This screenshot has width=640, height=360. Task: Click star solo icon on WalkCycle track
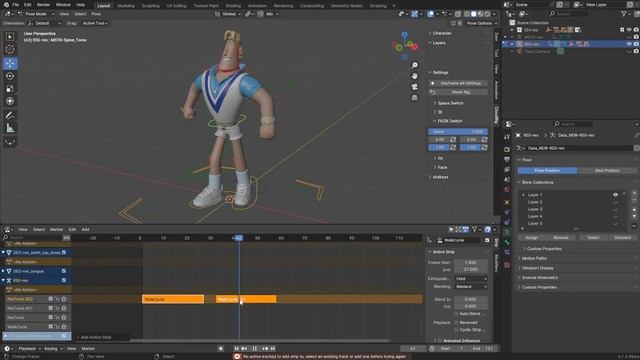[x=64, y=327]
